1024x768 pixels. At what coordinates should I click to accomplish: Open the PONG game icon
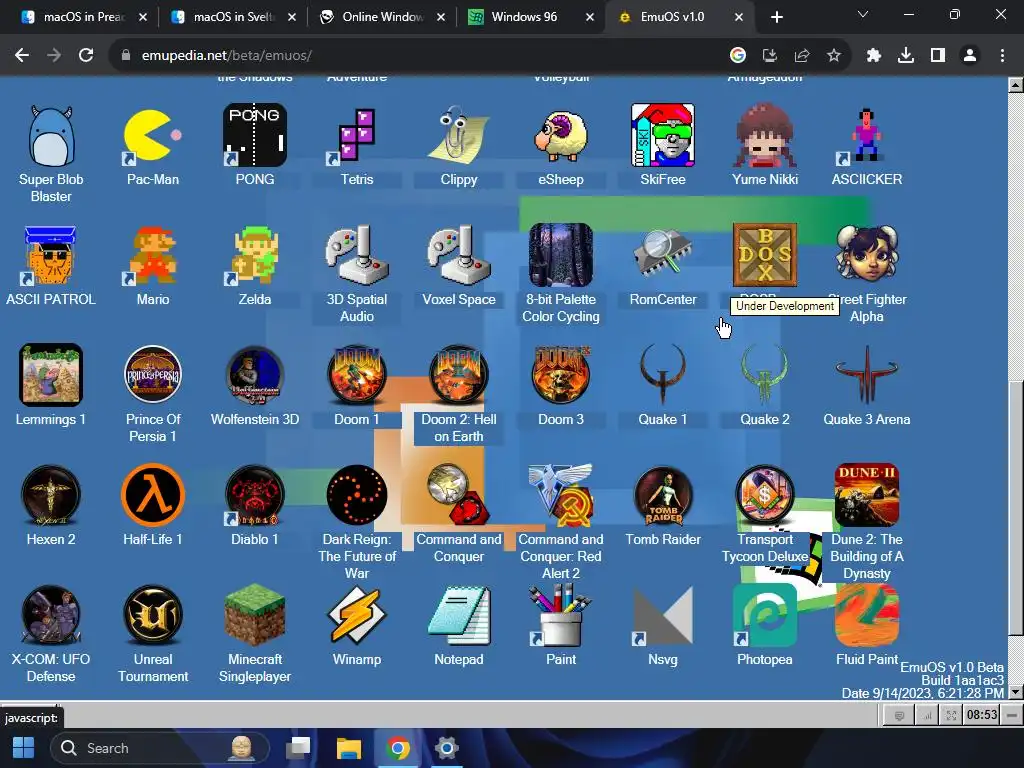pos(255,135)
